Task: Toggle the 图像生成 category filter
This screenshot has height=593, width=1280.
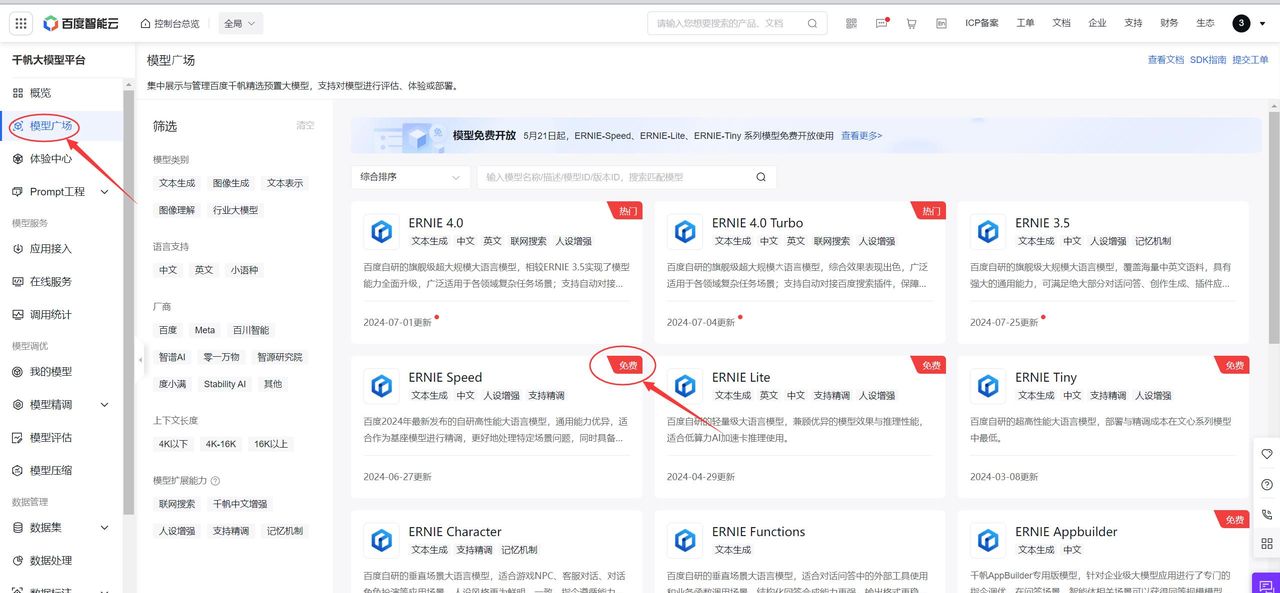Action: click(x=231, y=183)
